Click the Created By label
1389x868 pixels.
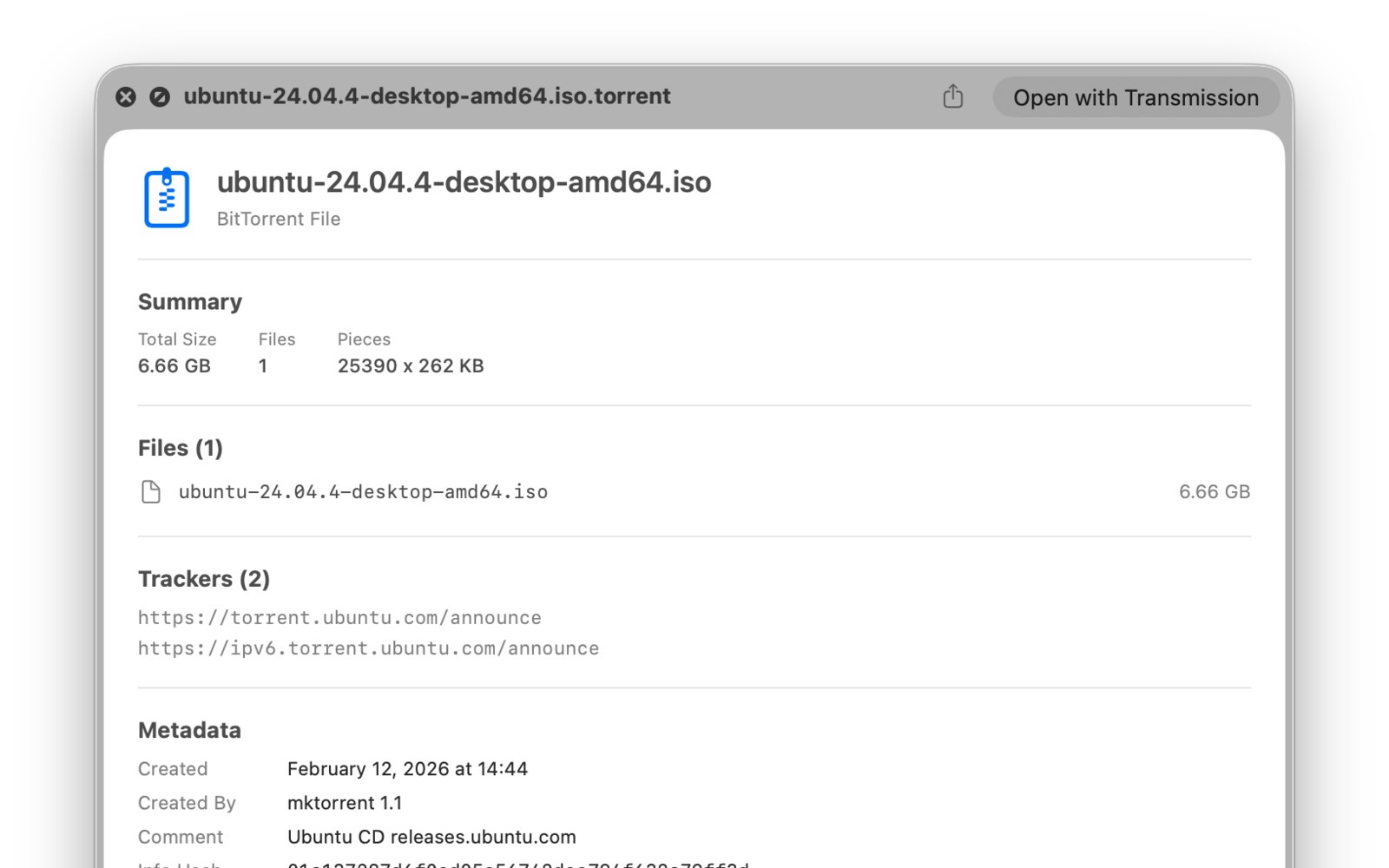click(187, 803)
